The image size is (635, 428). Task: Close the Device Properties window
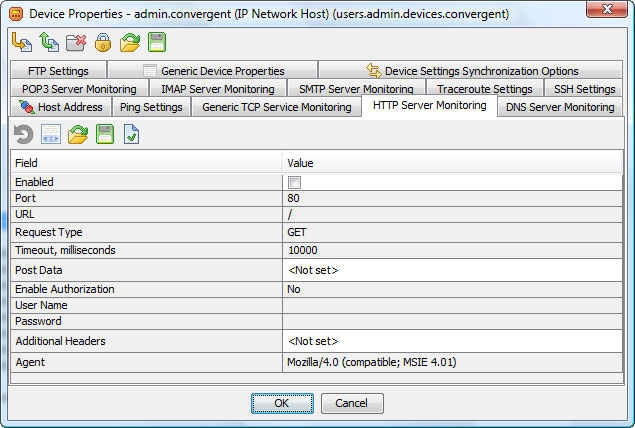point(606,9)
